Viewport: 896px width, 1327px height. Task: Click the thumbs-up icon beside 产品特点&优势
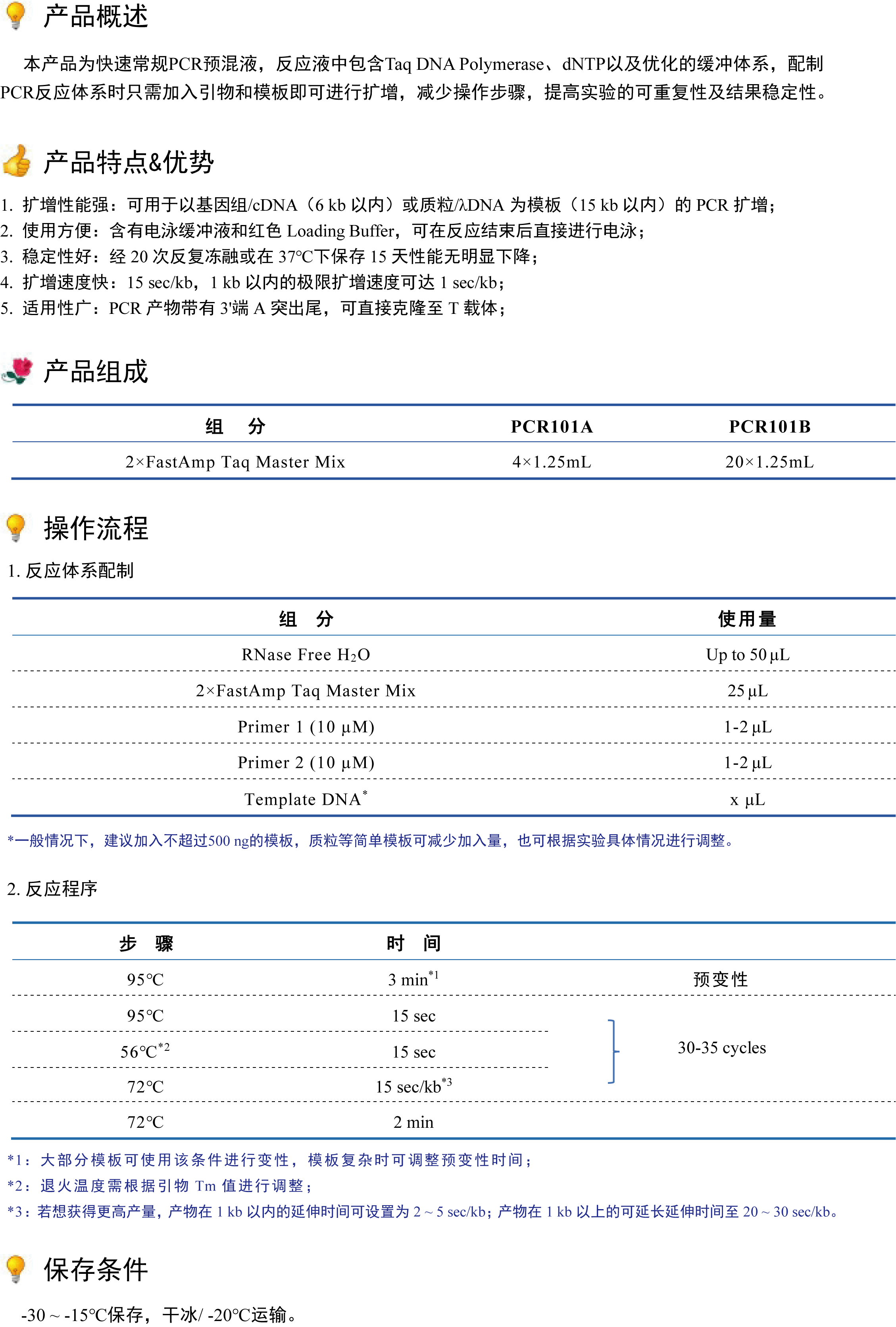(x=17, y=160)
